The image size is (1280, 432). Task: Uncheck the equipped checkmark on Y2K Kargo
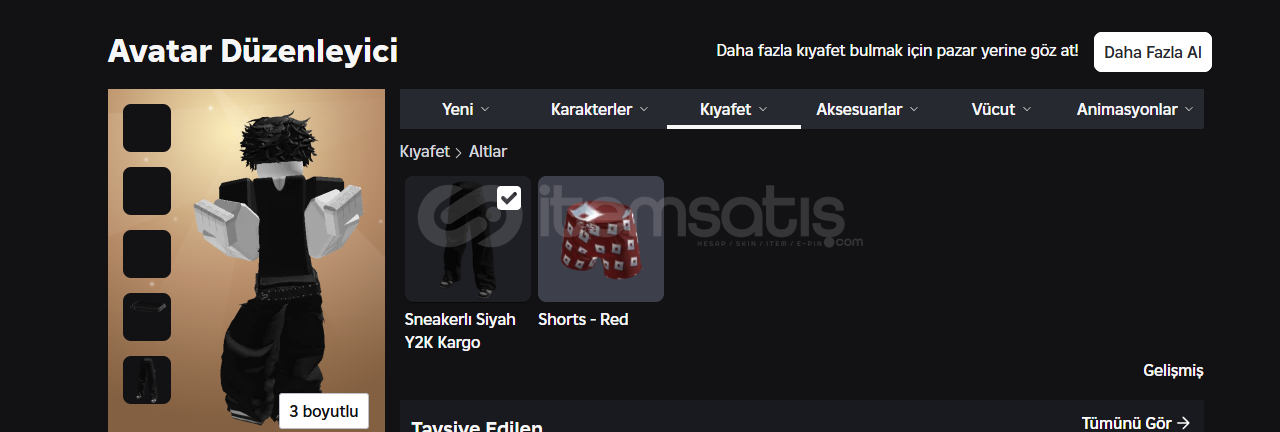(x=509, y=197)
